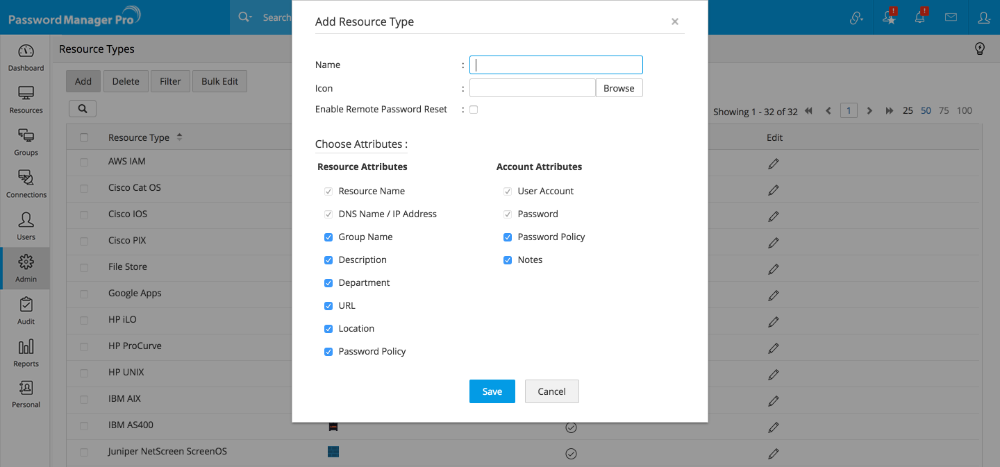Uncheck the Group Name attribute
This screenshot has height=467, width=1000.
[x=328, y=237]
